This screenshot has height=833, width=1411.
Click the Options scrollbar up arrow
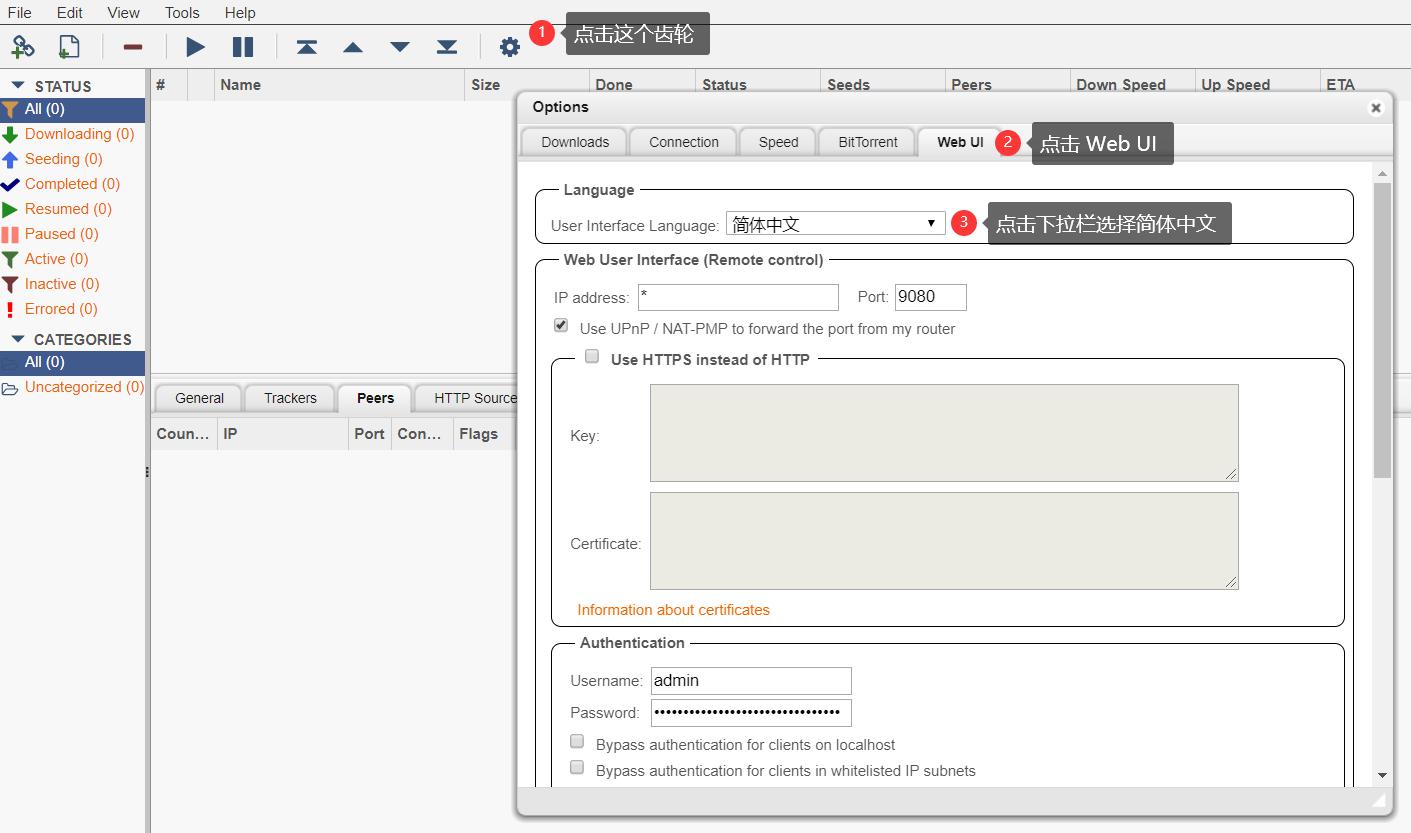1383,174
